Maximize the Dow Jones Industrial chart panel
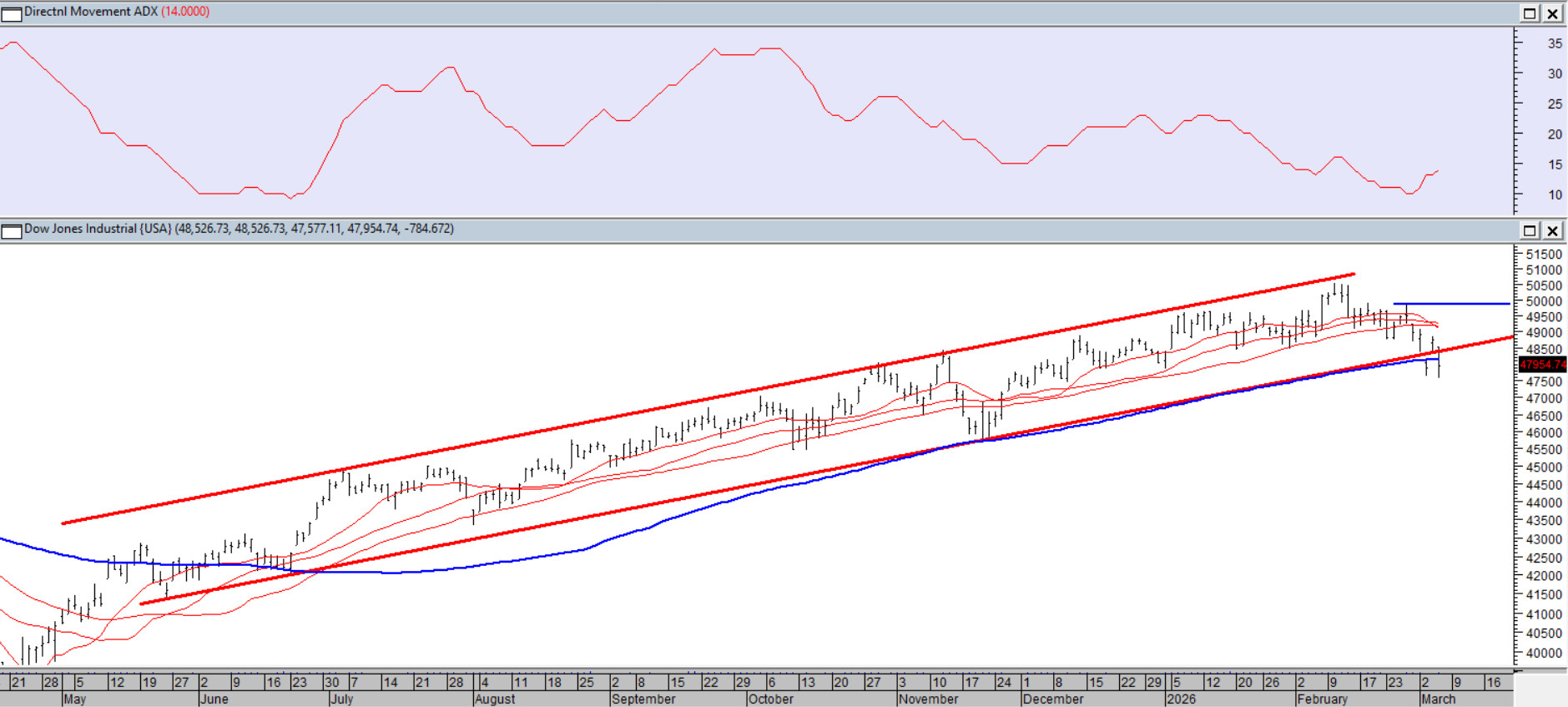The width and height of the screenshot is (1568, 707). (1530, 230)
